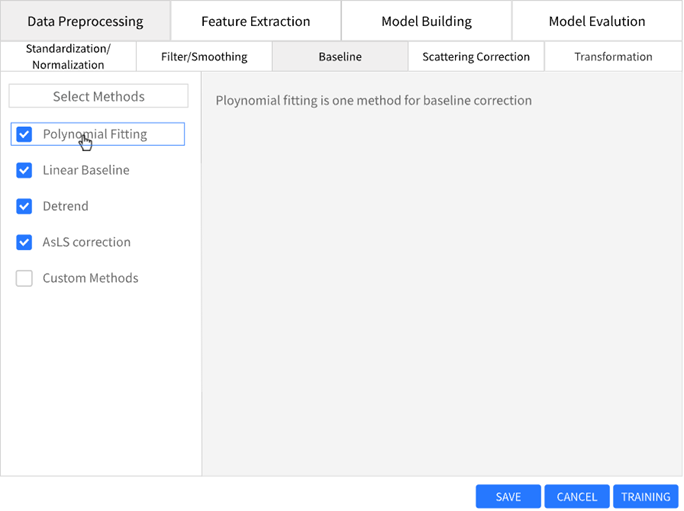
Task: Disable the Detrend checkbox
Action: [x=25, y=206]
